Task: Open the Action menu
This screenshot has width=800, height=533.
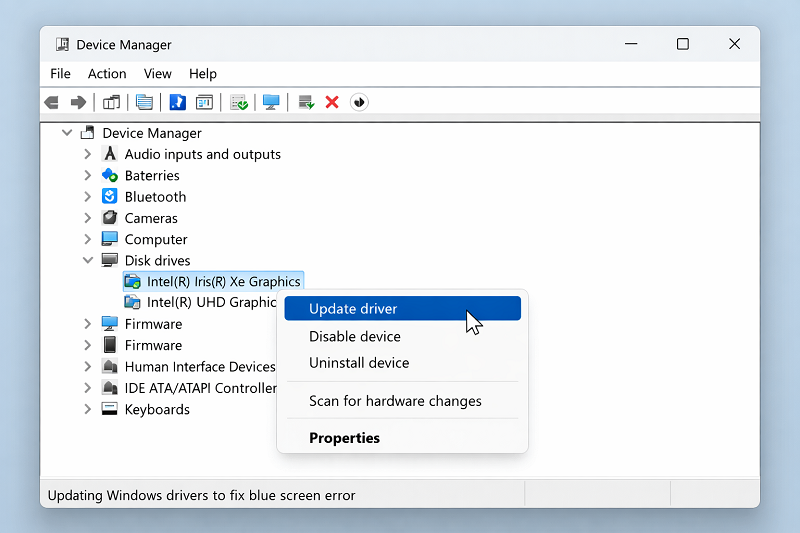Action: pyautogui.click(x=107, y=73)
